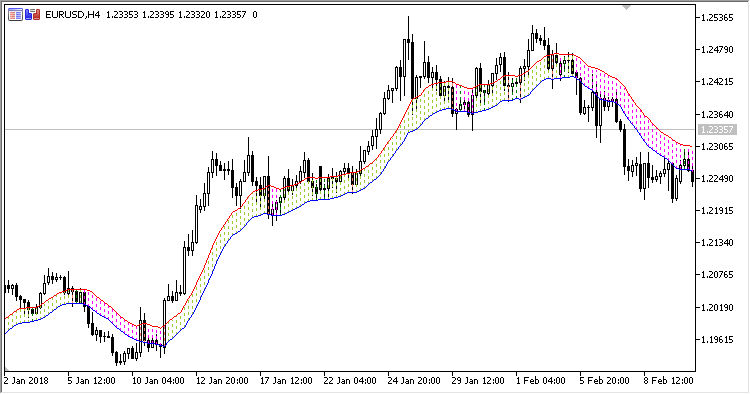Click the Depth of Market icon next to EURUSD
This screenshot has height=394, width=750.
[15, 15]
